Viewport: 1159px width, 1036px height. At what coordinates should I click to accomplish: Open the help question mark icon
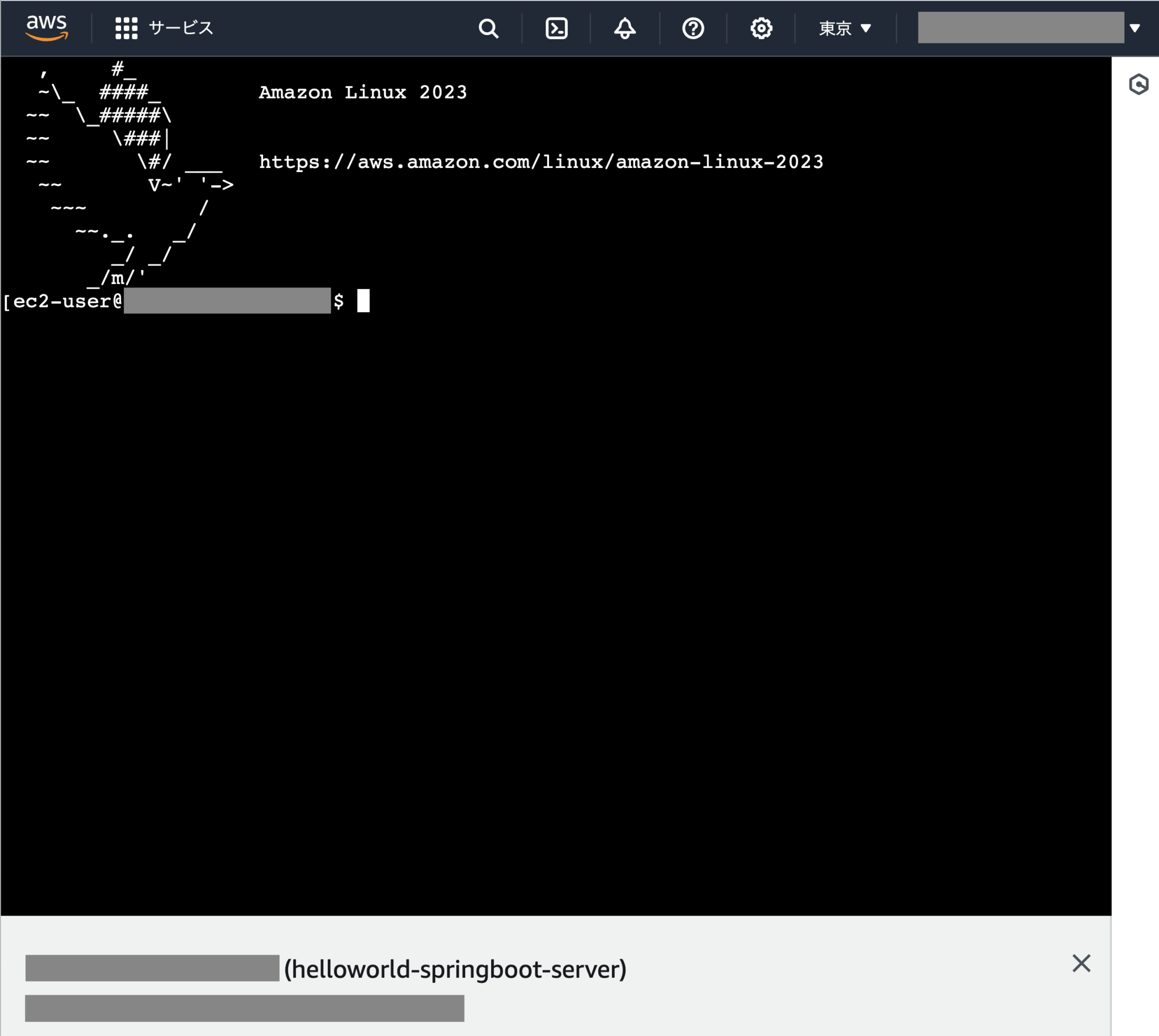tap(693, 28)
